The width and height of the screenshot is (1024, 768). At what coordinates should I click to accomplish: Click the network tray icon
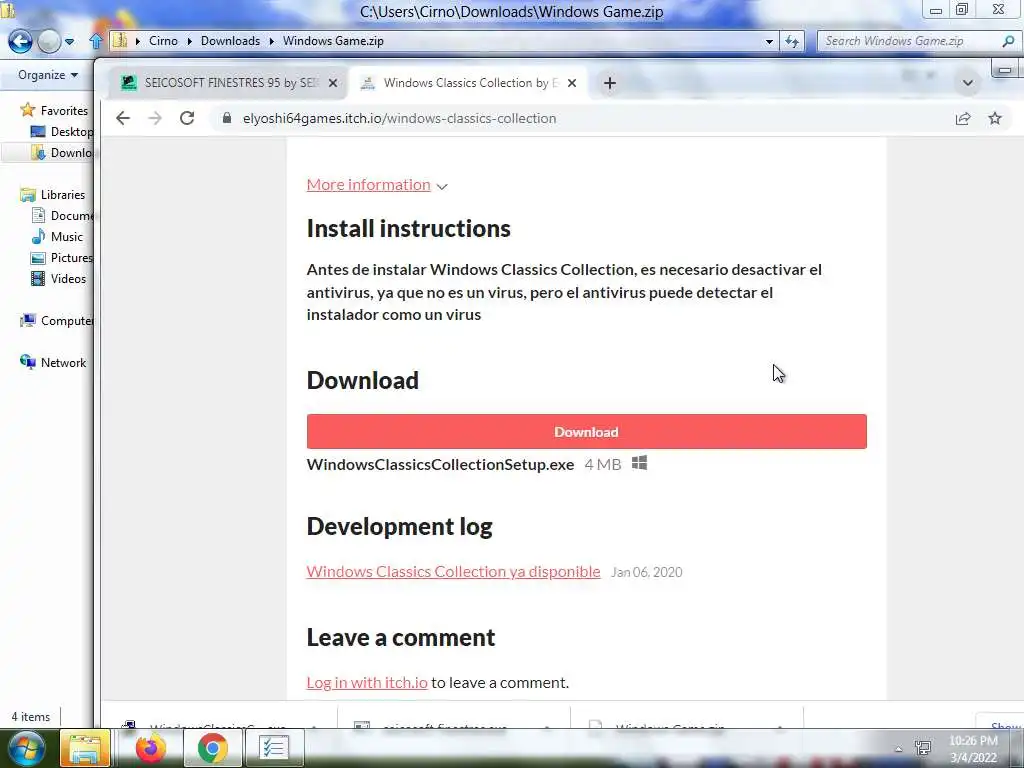tap(923, 748)
